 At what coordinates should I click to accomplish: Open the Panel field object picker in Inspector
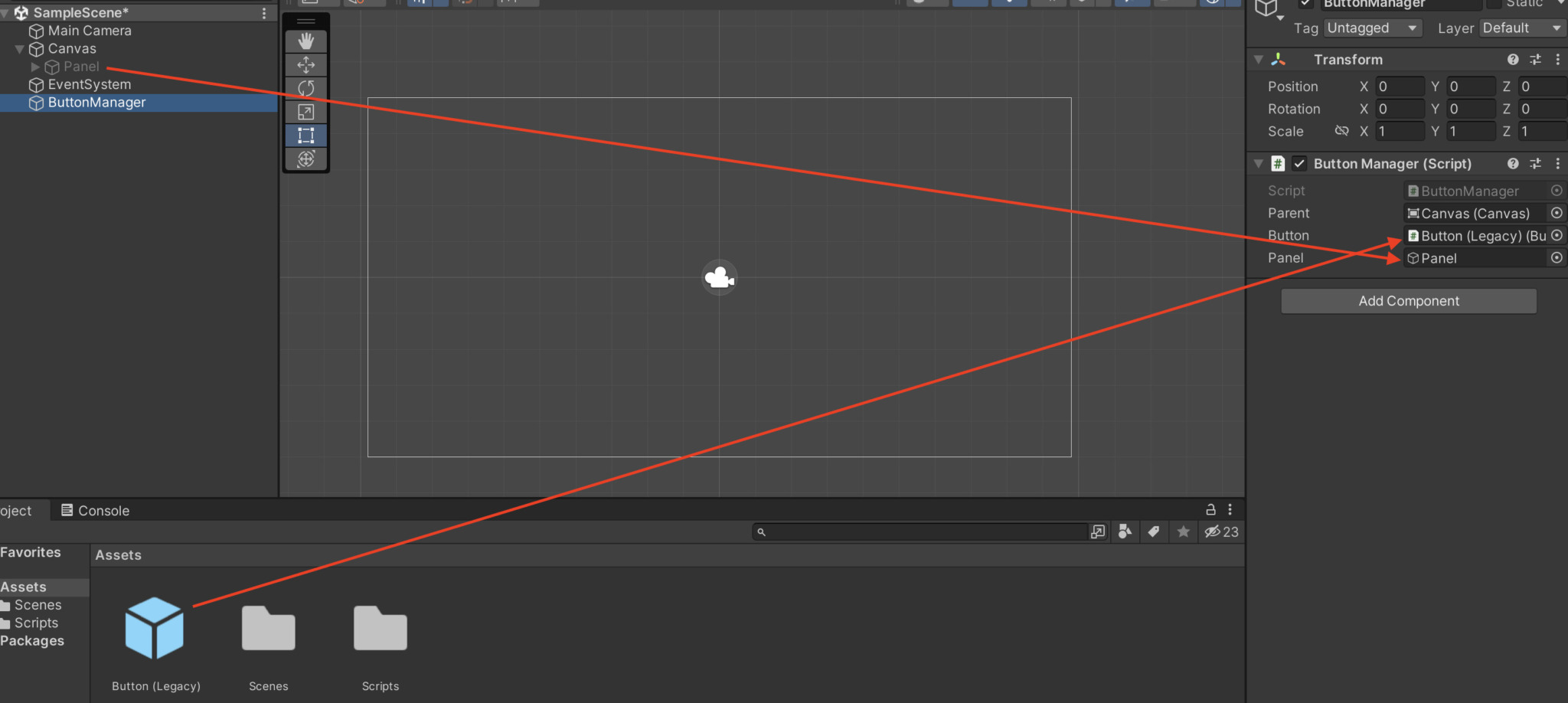[x=1557, y=258]
